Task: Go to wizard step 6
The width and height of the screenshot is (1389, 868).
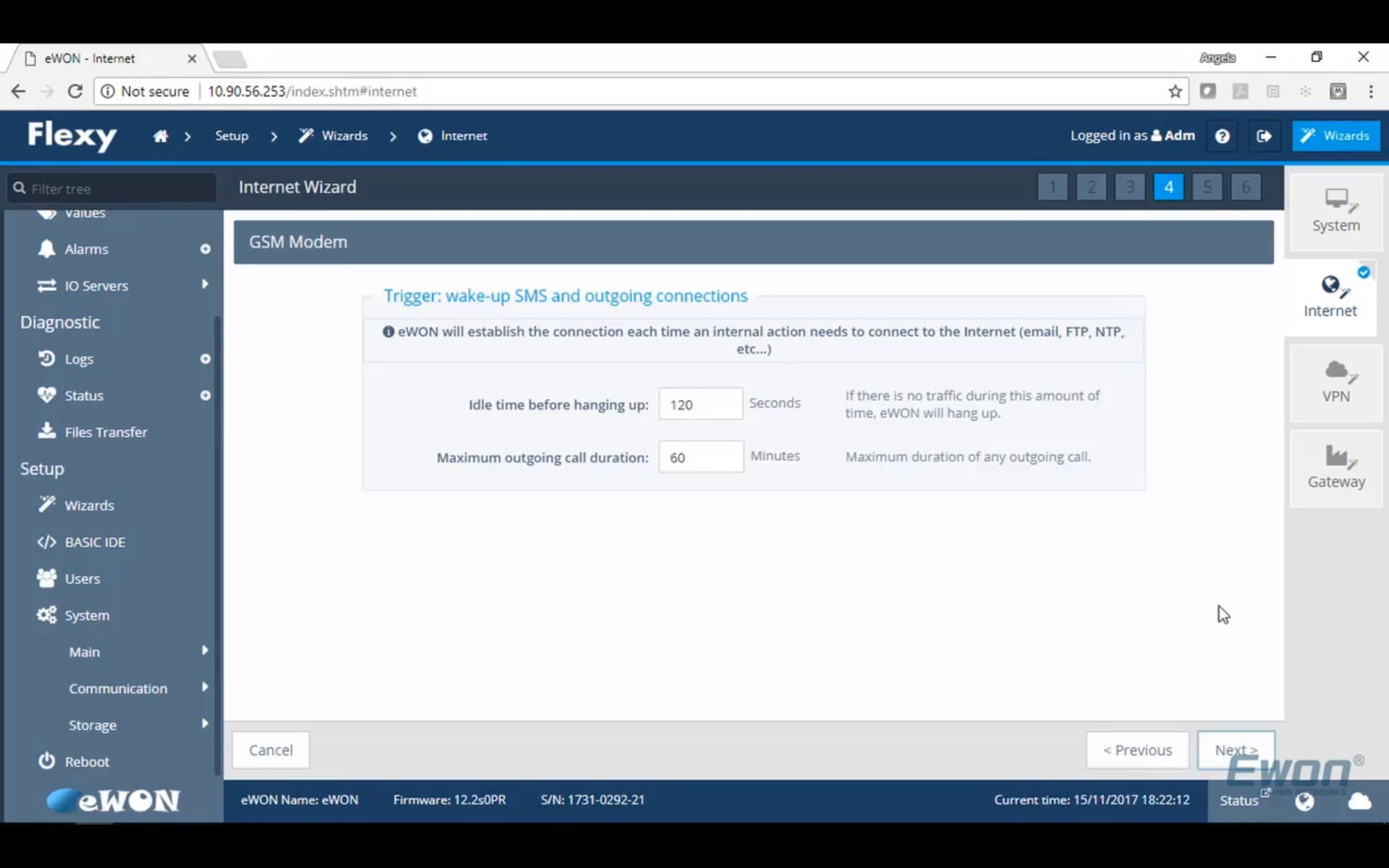Action: [x=1246, y=187]
